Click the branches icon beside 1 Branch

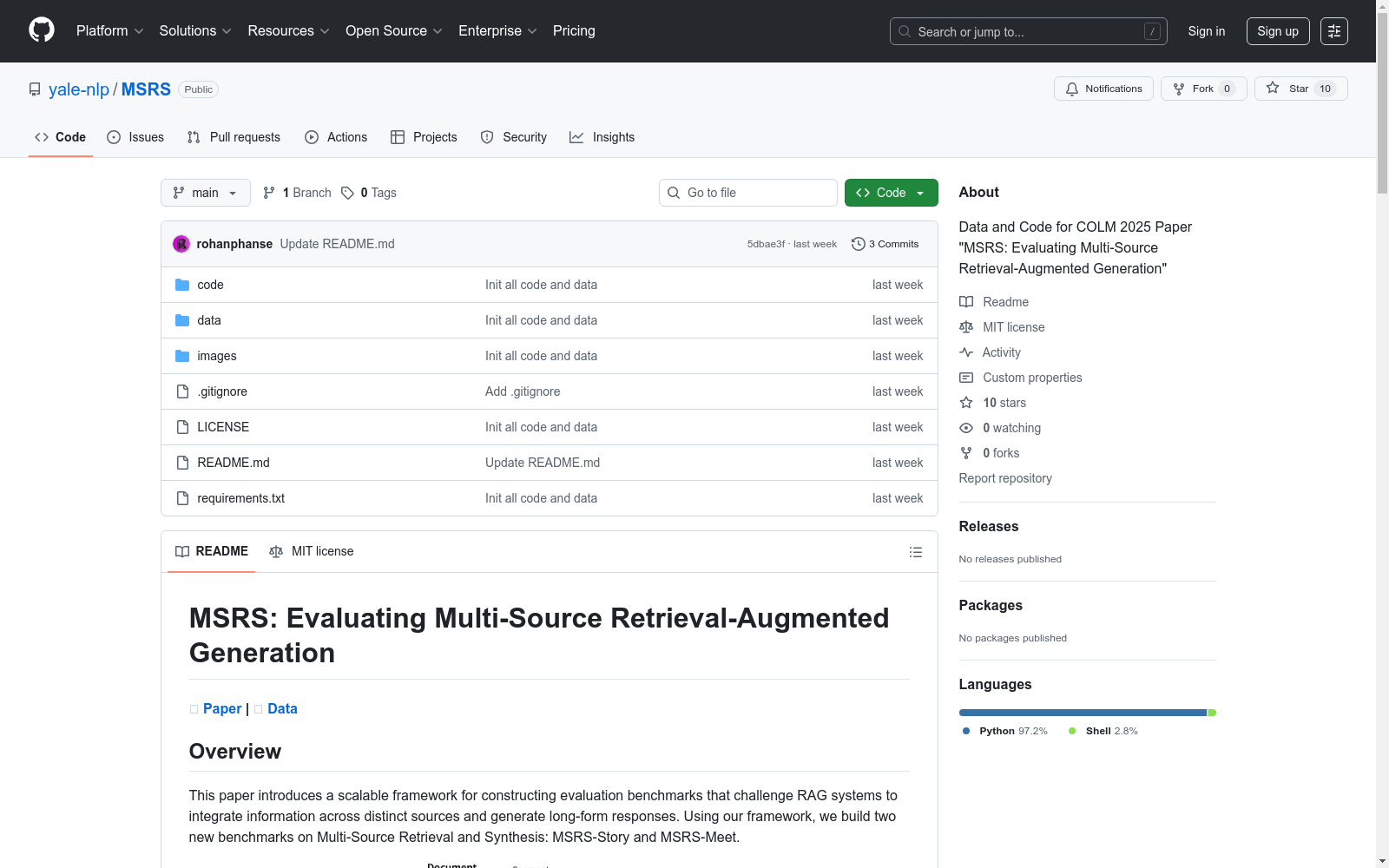pyautogui.click(x=269, y=193)
